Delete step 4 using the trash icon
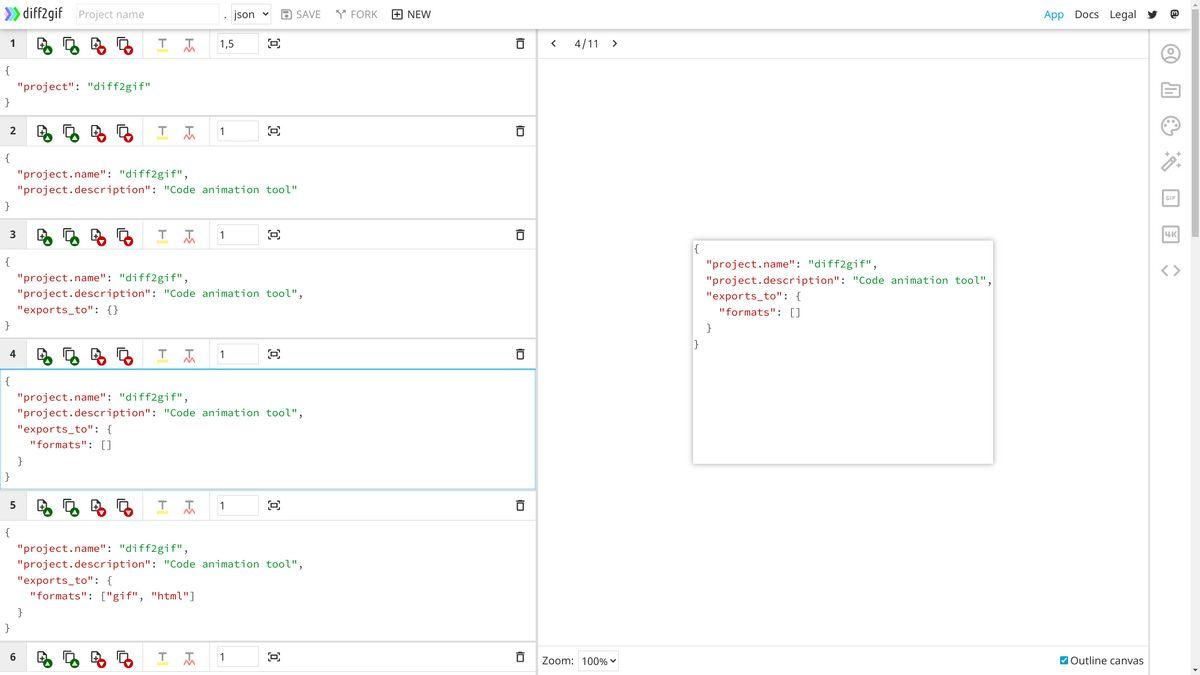This screenshot has width=1200, height=675. tap(520, 354)
